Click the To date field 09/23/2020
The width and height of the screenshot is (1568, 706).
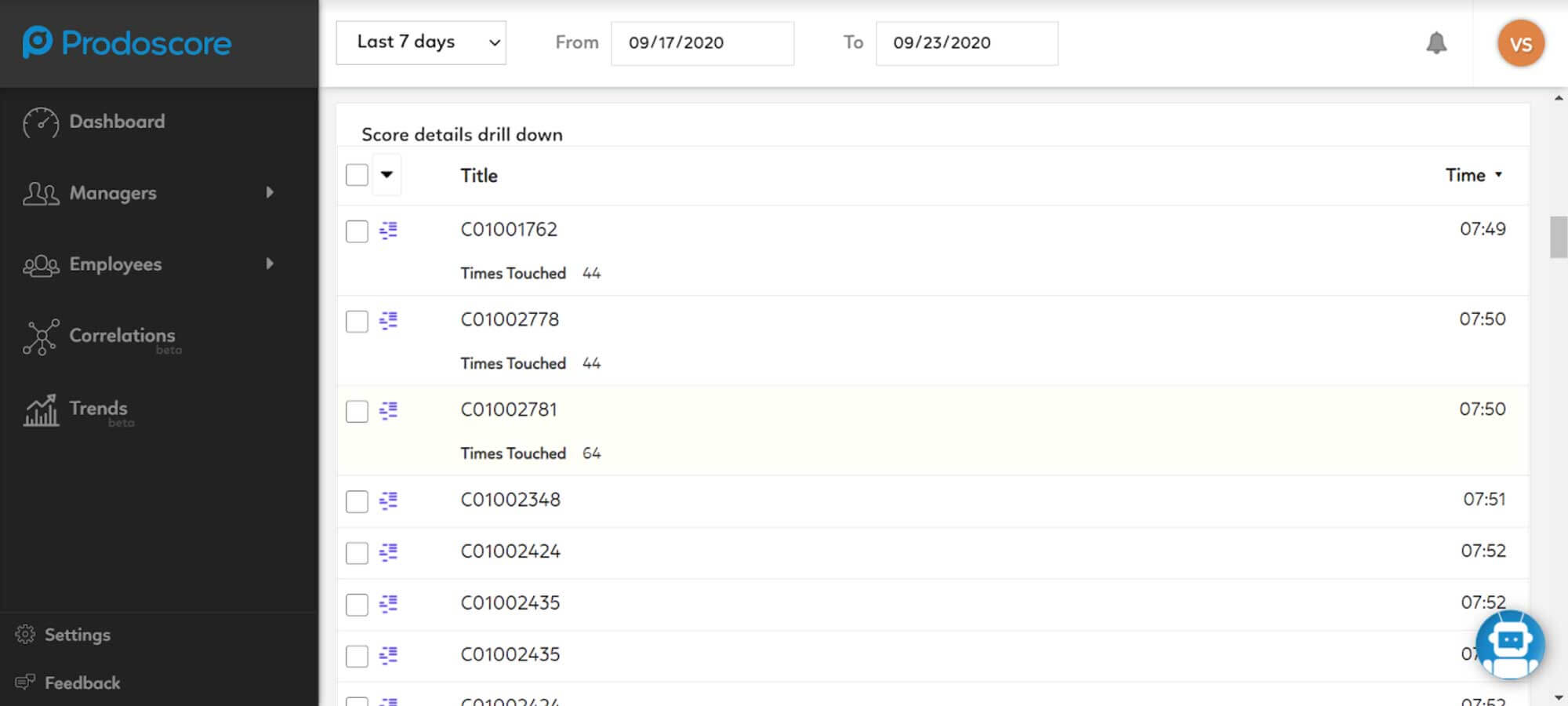[967, 42]
